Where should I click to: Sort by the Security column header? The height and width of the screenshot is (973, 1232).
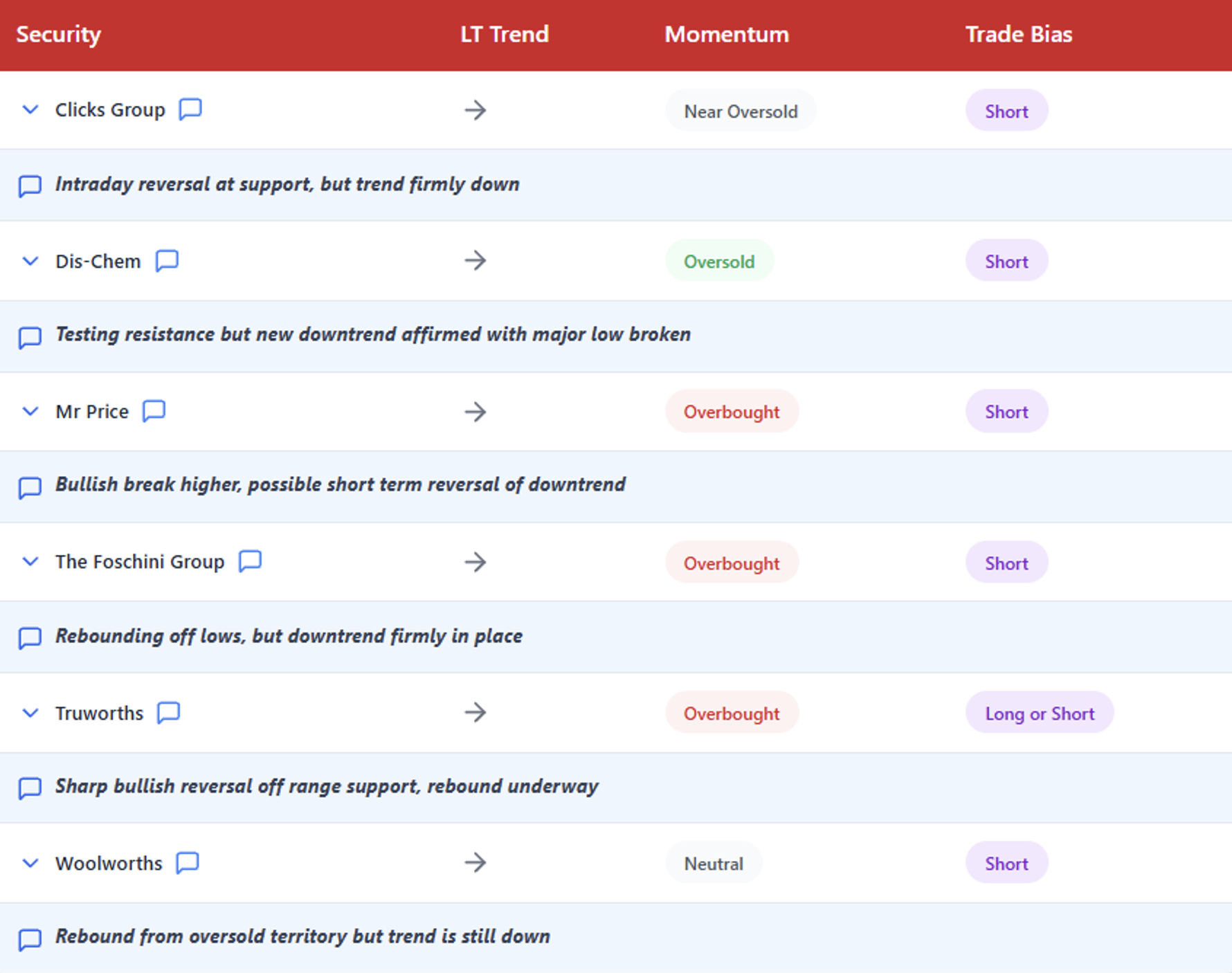pyautogui.click(x=59, y=35)
